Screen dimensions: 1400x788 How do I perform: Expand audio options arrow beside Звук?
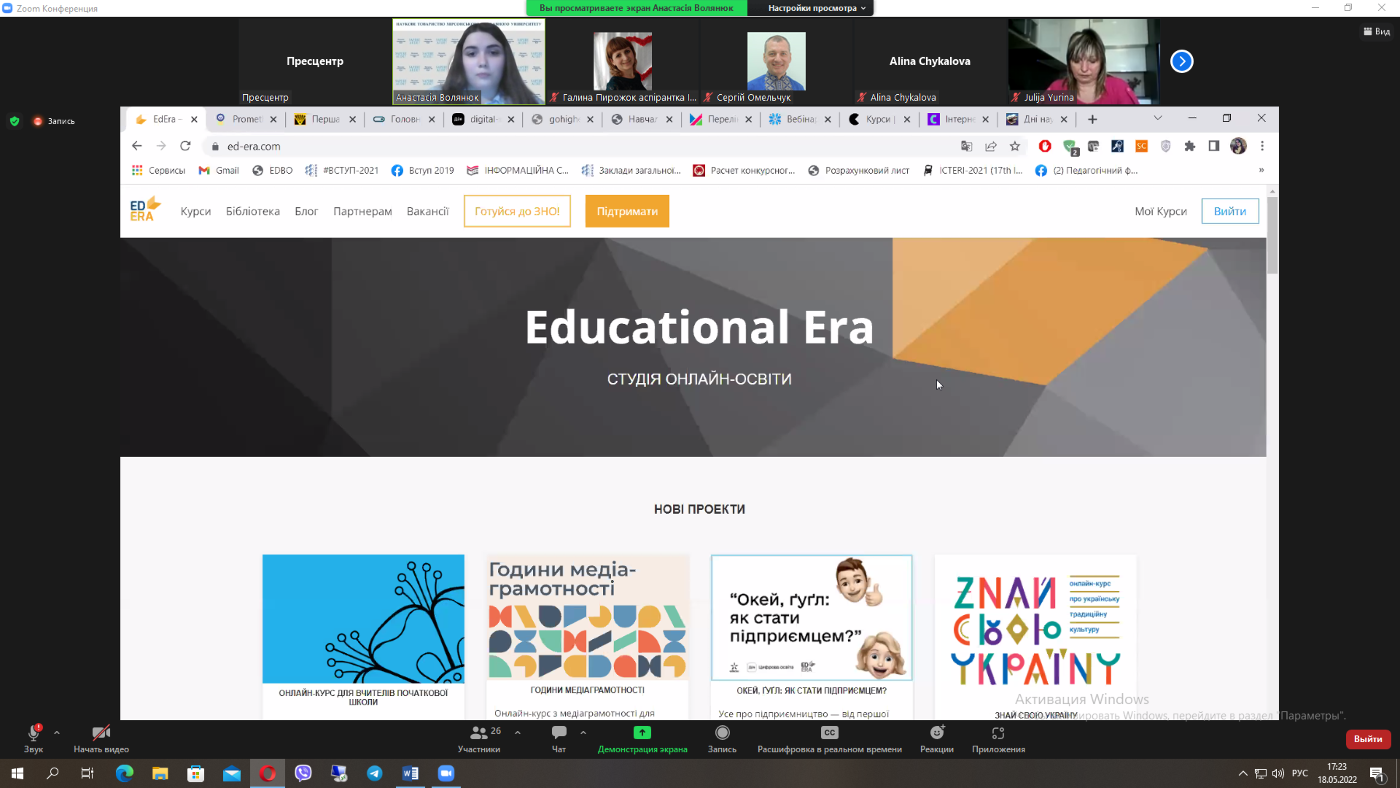(57, 733)
